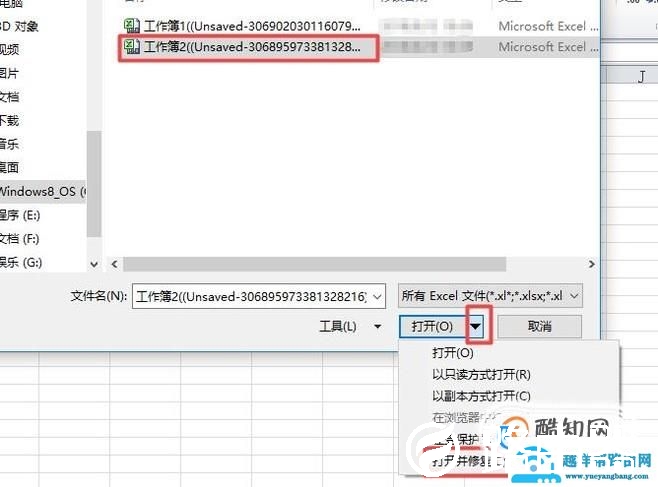This screenshot has height=487, width=658.
Task: Click column J header in Excel sheet
Action: click(641, 77)
